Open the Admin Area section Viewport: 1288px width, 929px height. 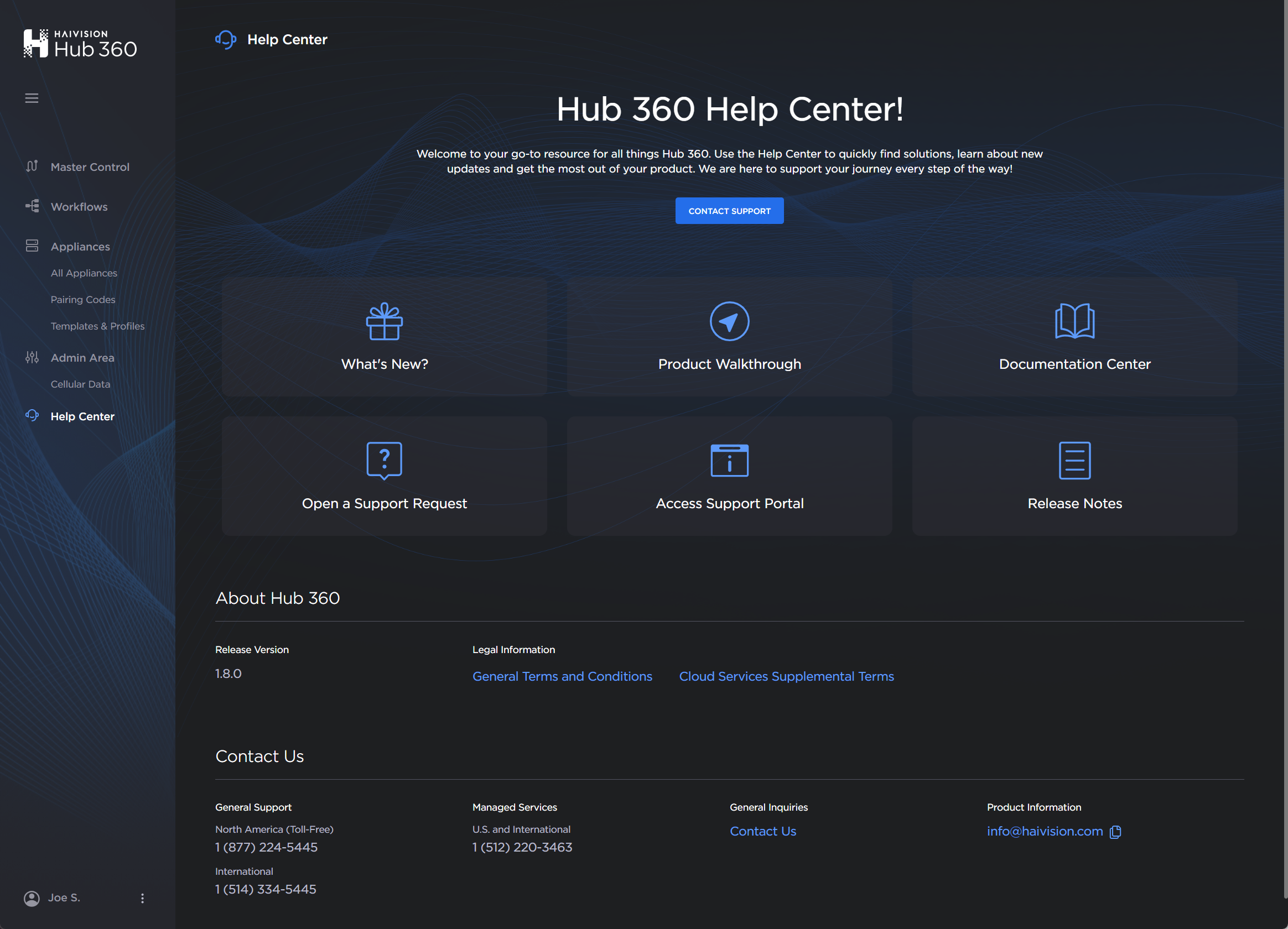82,358
